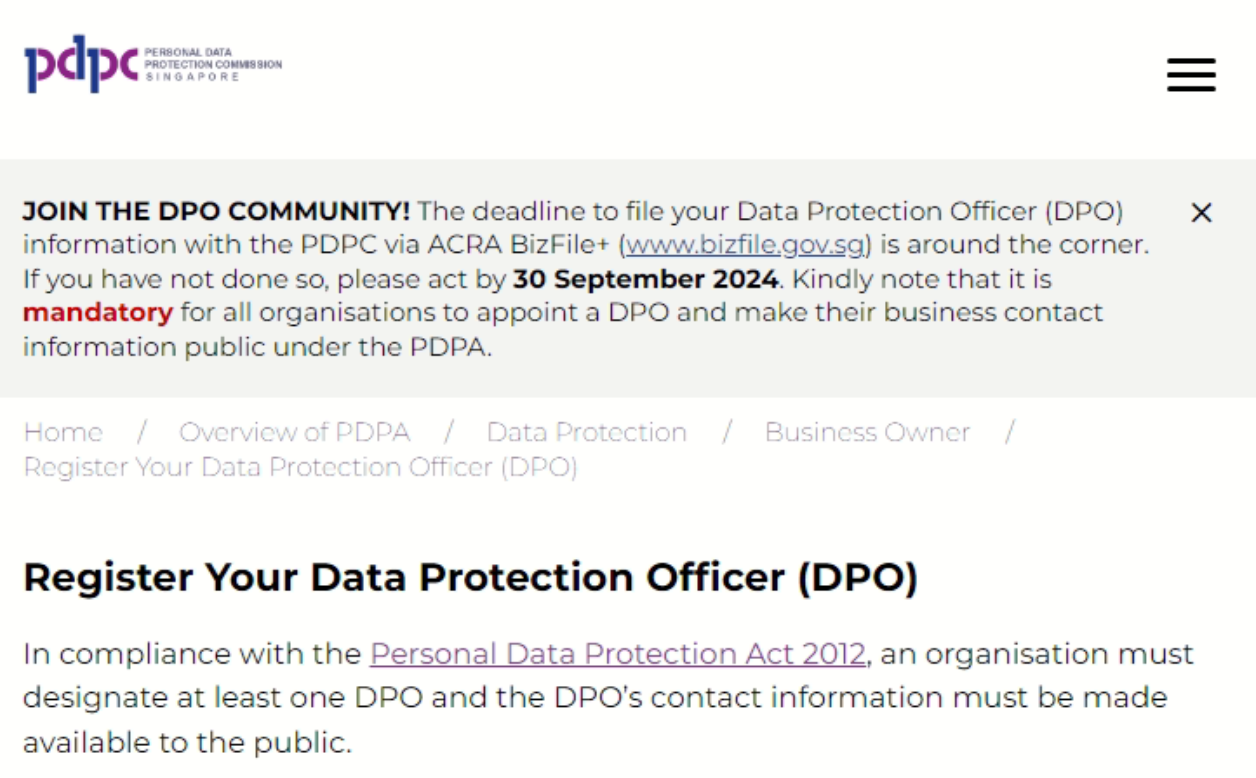Click "available to the public" paragraph text
Screen dimensions: 1256x778
pyautogui.click(x=187, y=742)
